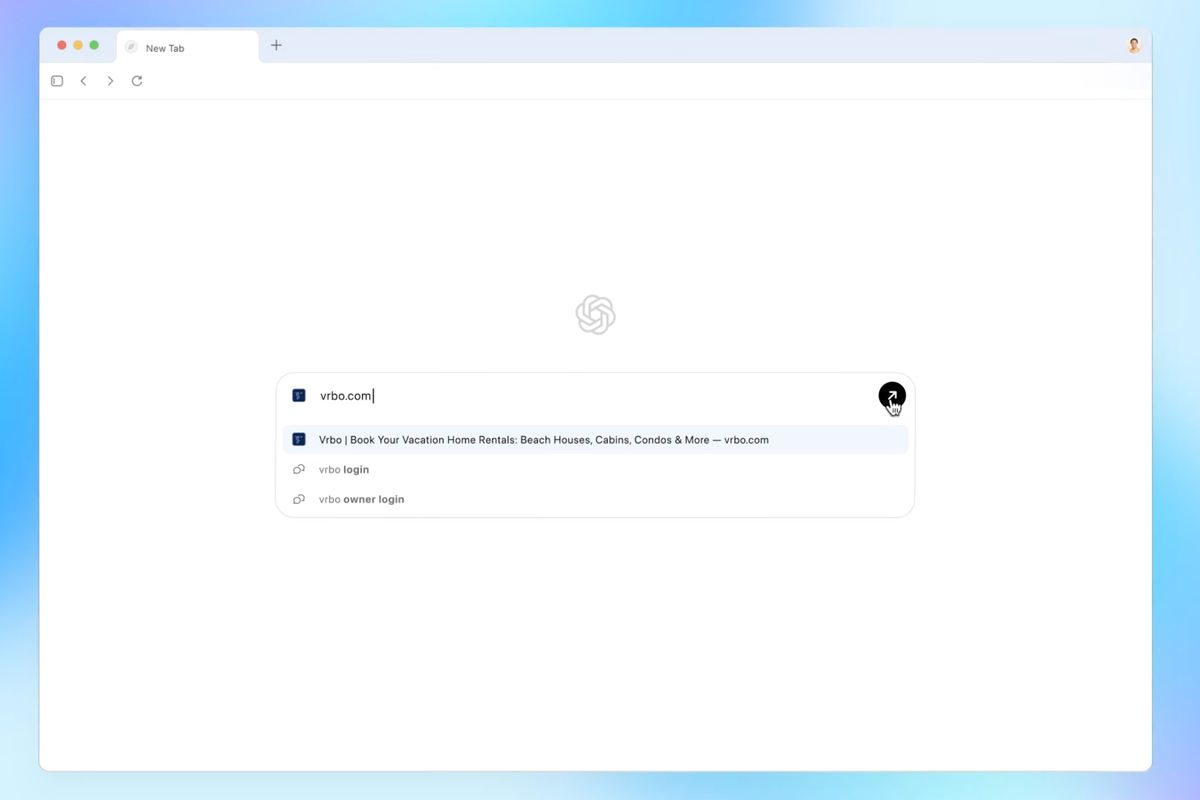Click the ChatGPT logo in page center
This screenshot has width=1200, height=800.
click(595, 315)
